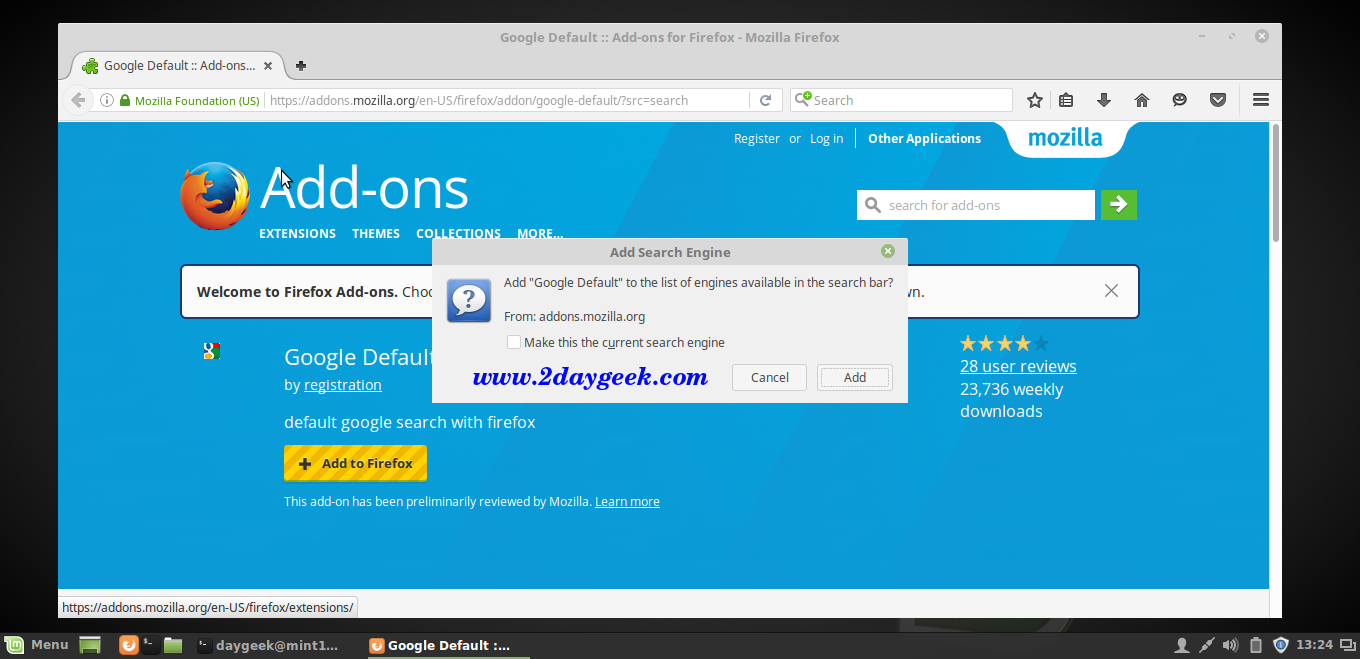
Task: Switch to daygeek@mint terminal taskbar item
Action: (x=268, y=645)
